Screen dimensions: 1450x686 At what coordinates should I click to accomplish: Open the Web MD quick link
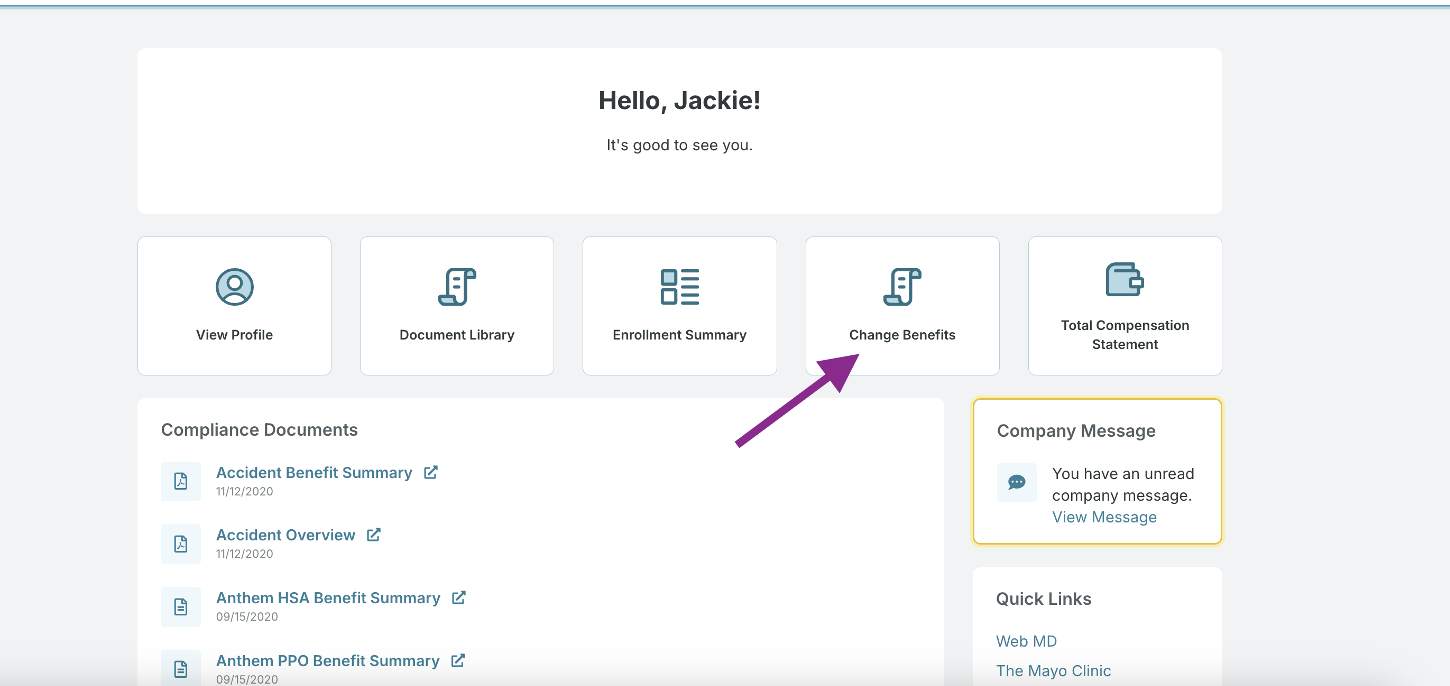[x=1026, y=641]
